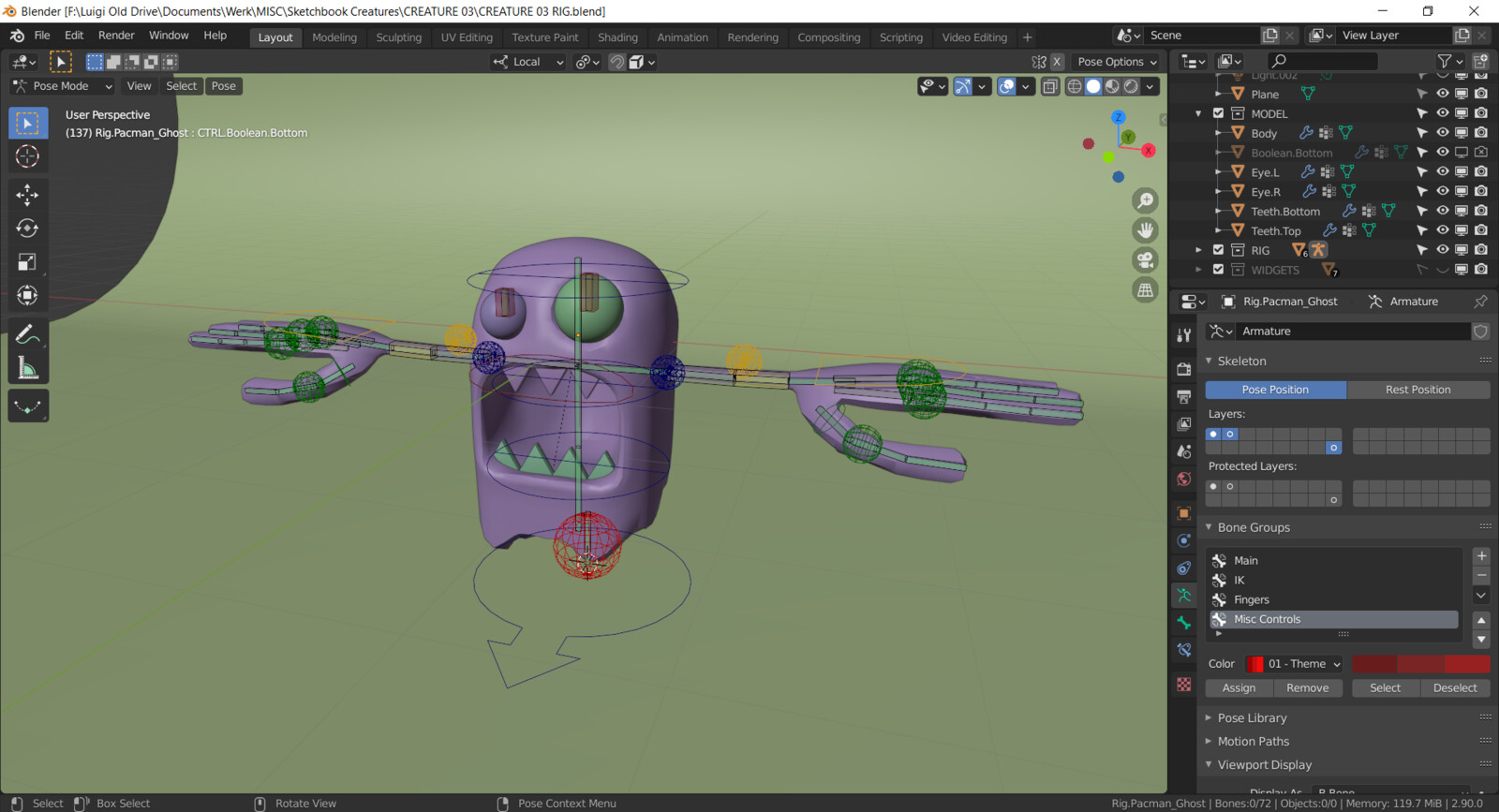The width and height of the screenshot is (1499, 812).
Task: Click the red bone group color swatch
Action: tap(1420, 664)
